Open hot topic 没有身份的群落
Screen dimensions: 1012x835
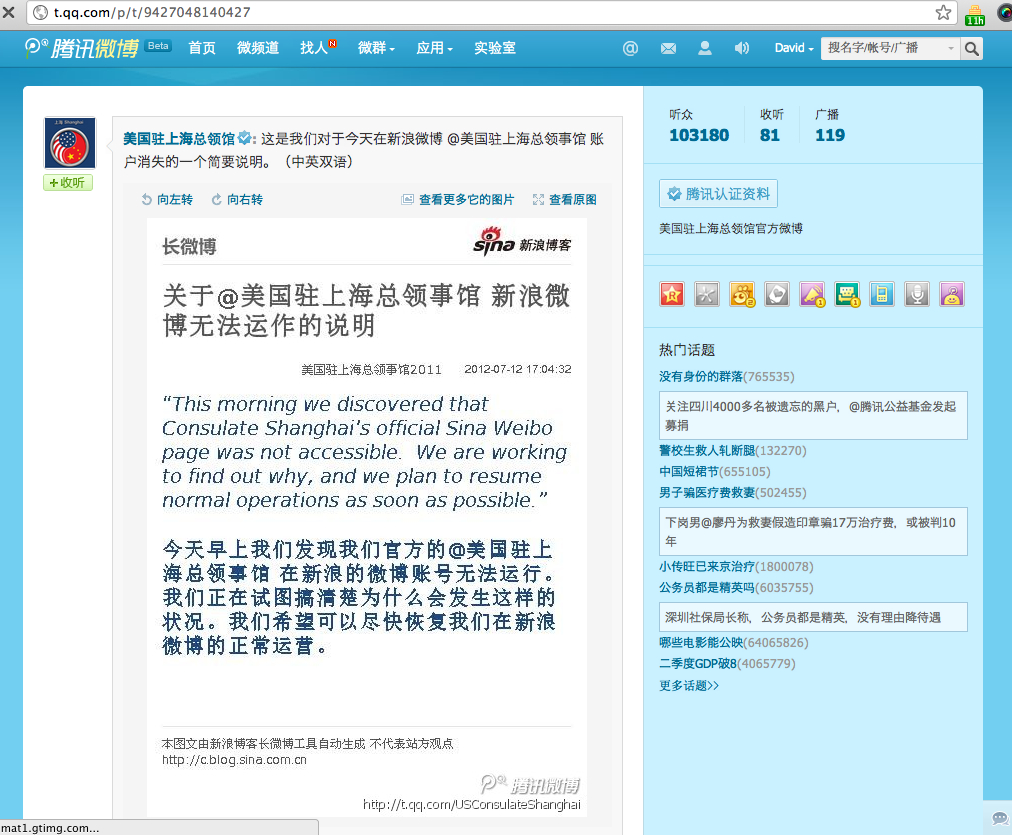click(x=701, y=376)
